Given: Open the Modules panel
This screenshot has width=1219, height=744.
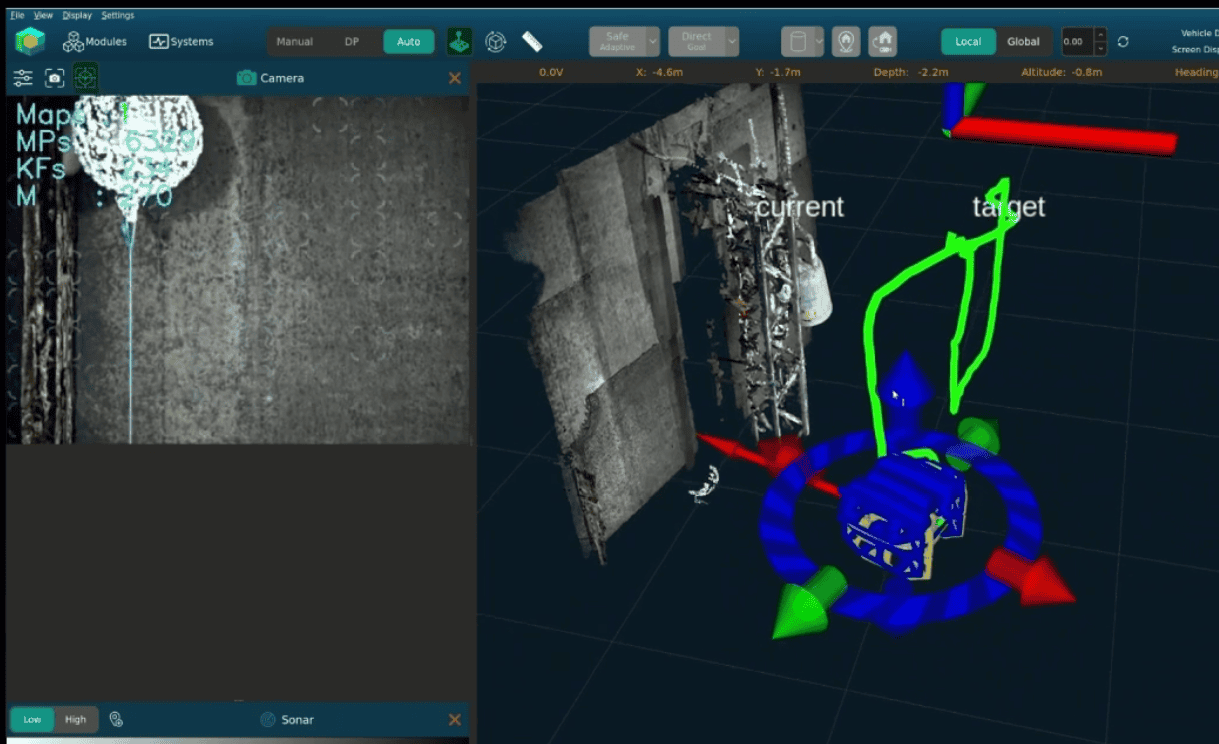Looking at the screenshot, I should click(x=95, y=42).
